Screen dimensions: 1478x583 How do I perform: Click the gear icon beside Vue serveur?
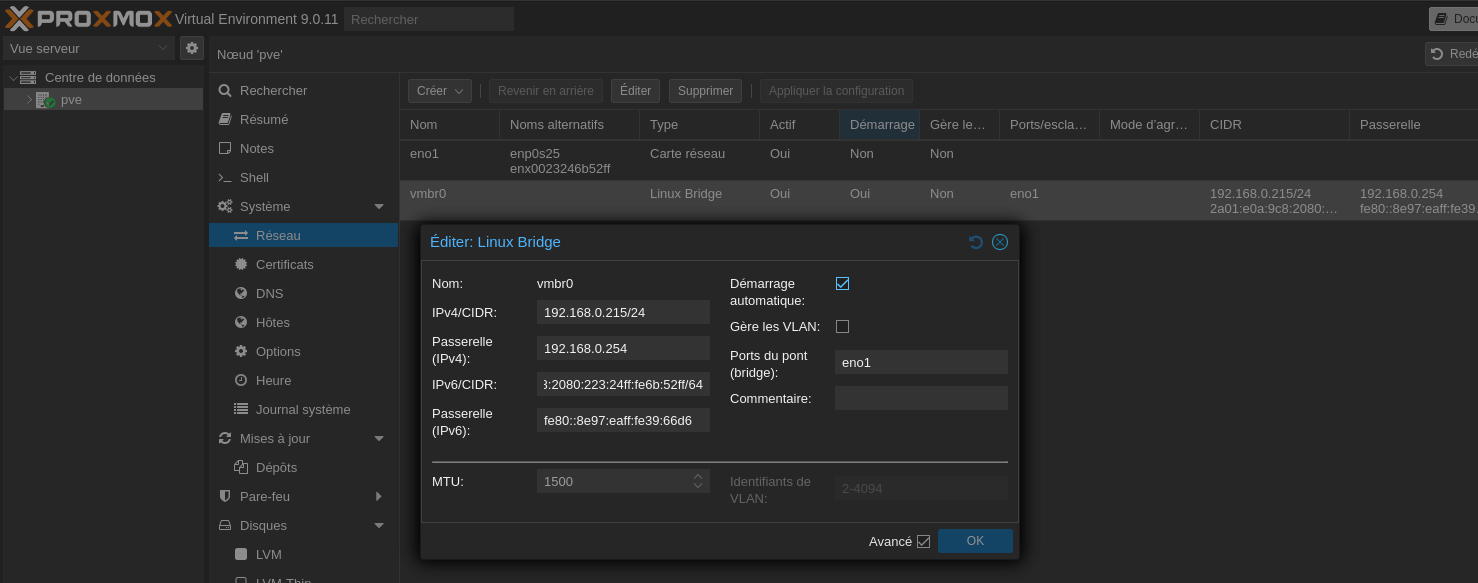coord(191,48)
